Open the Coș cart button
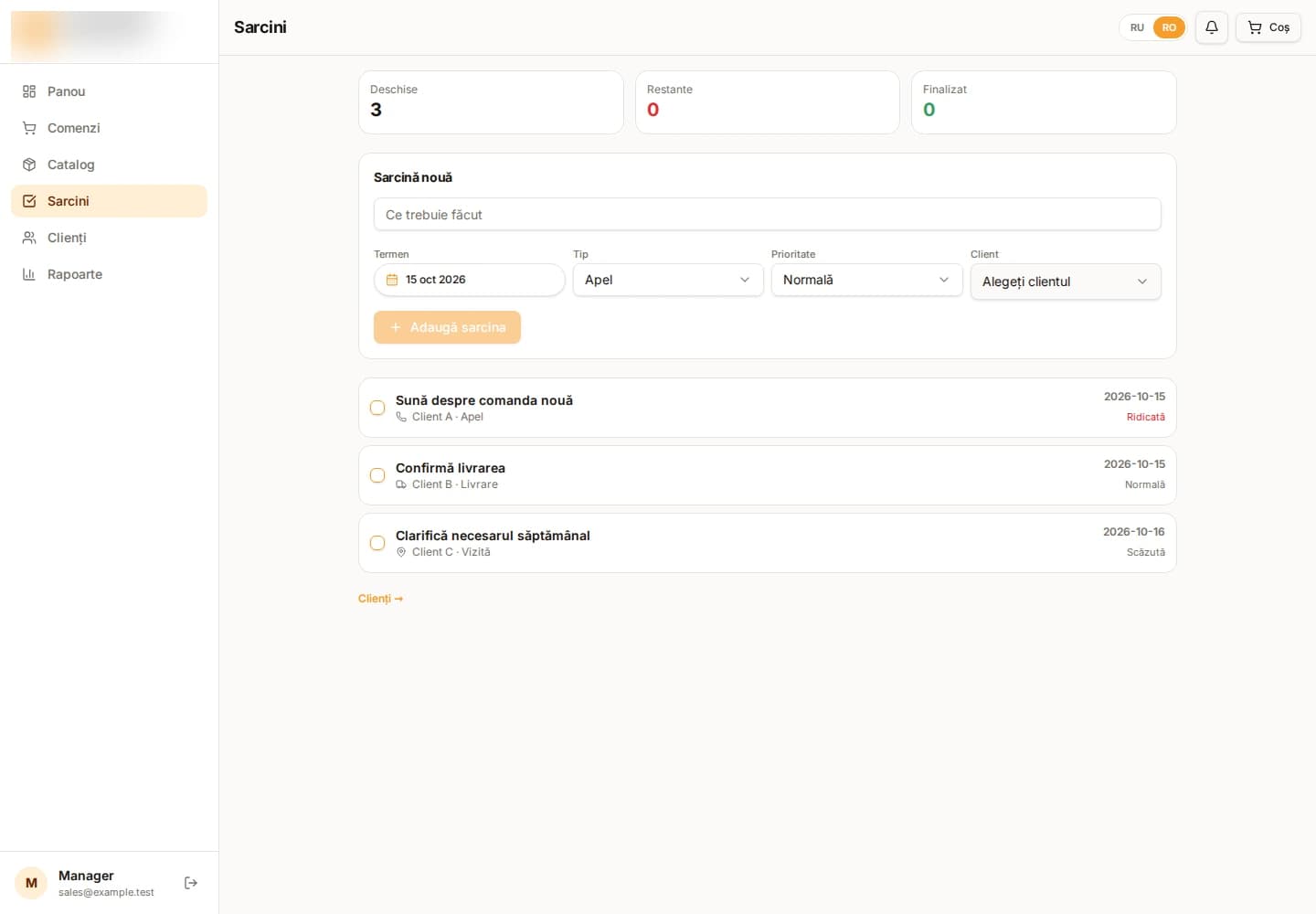Image resolution: width=1316 pixels, height=914 pixels. 1268,27
